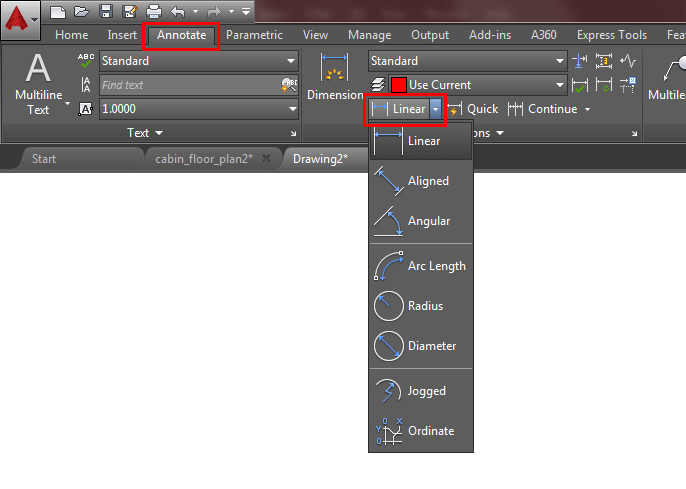
Task: Click the Adjust Space icon
Action: pos(604,61)
